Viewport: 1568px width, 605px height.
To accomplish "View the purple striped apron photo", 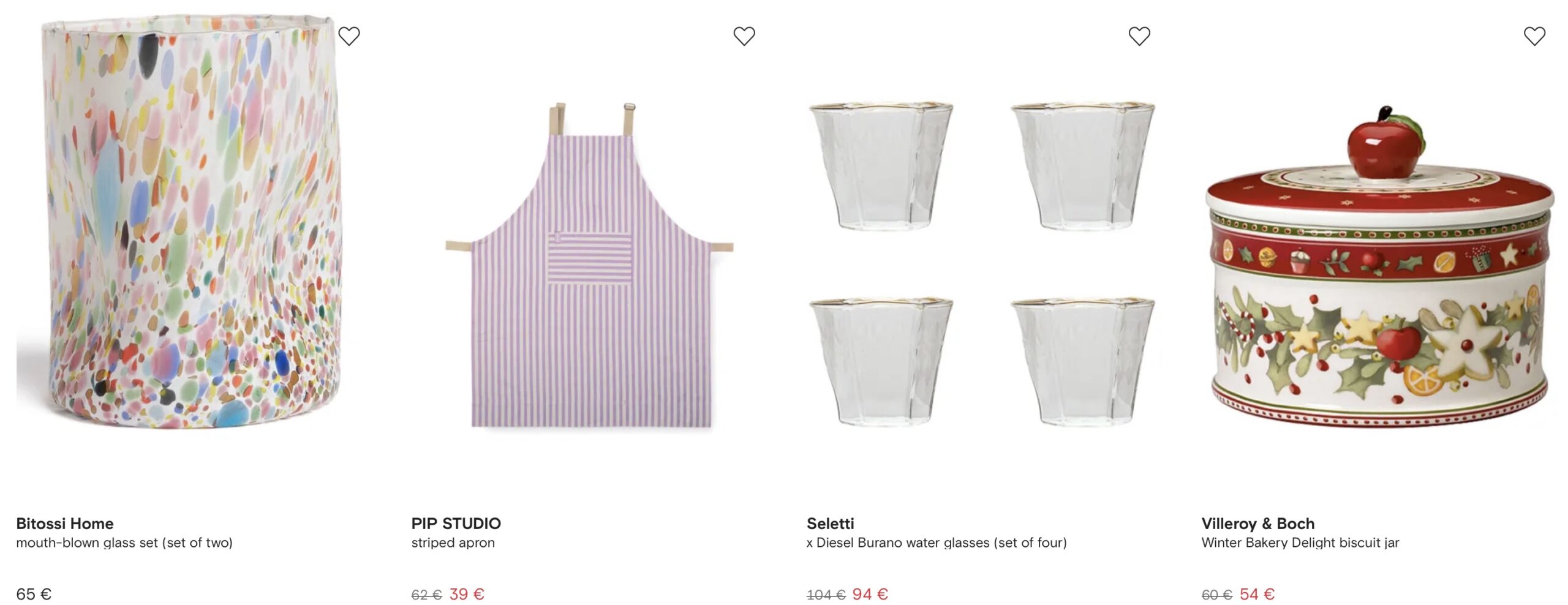I will pyautogui.click(x=589, y=269).
